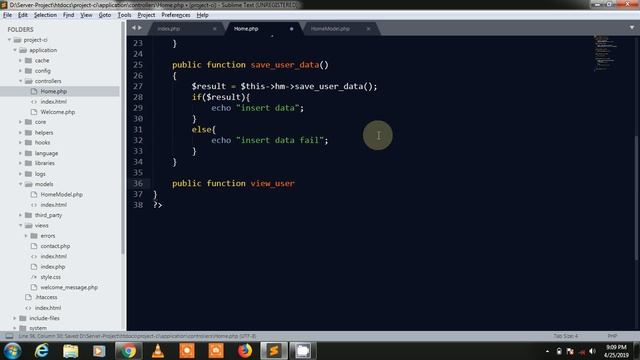Click unsaved dot on Home.php tab

click(291, 29)
